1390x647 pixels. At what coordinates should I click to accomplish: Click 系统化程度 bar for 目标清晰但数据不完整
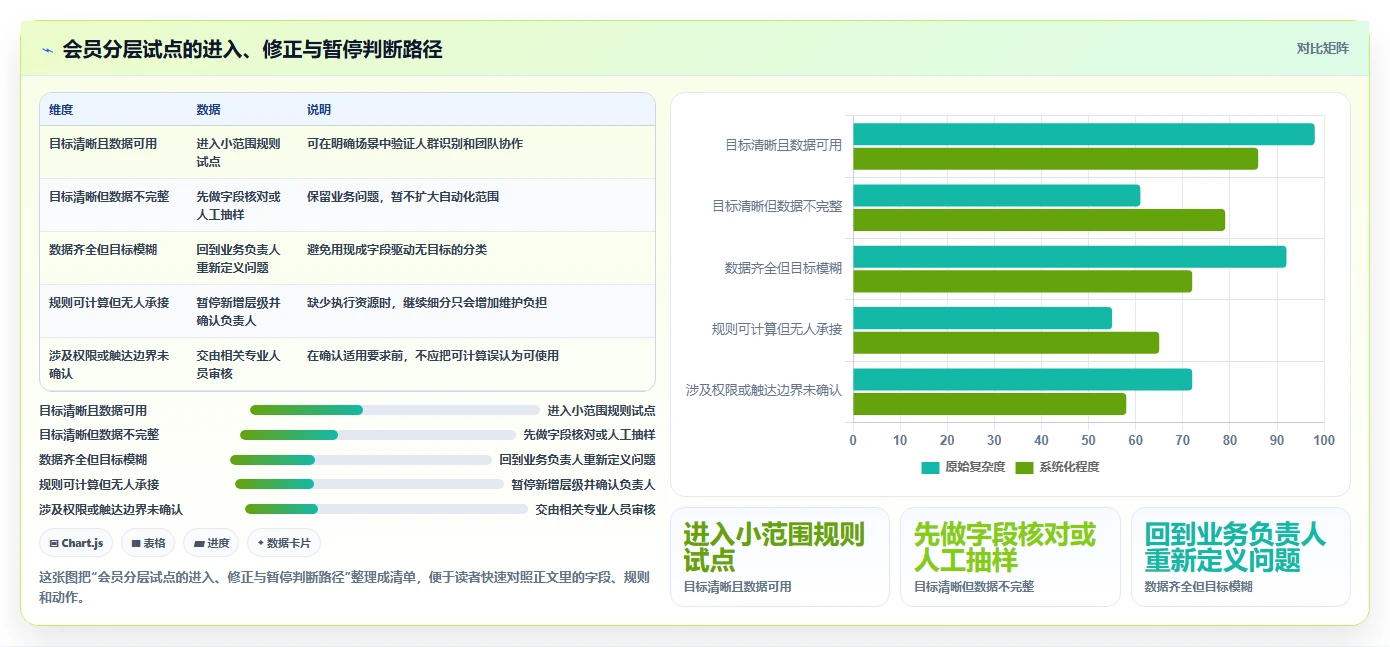click(1039, 220)
